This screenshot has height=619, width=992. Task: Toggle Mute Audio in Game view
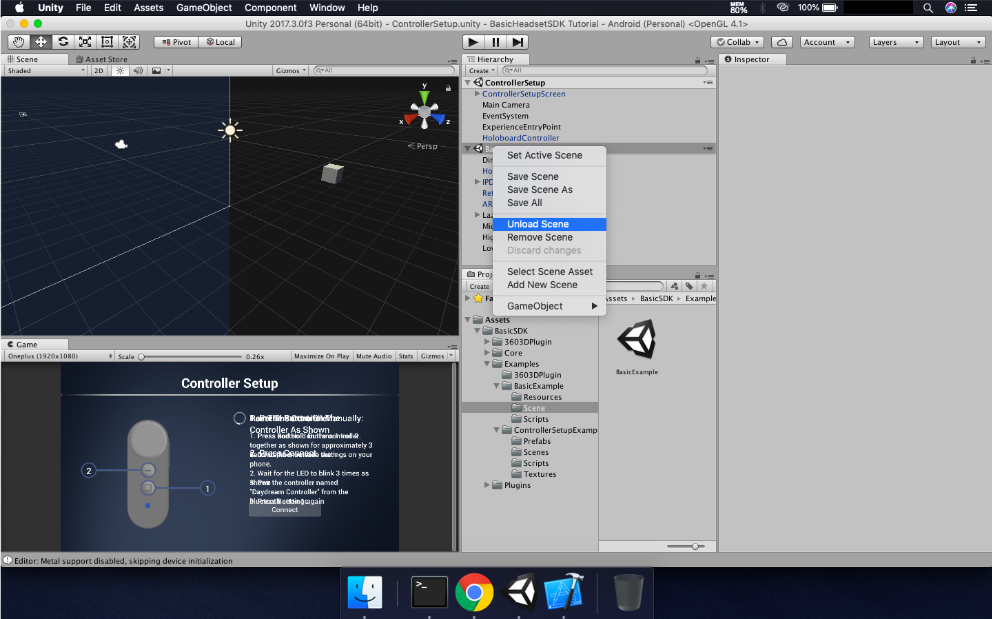pos(374,356)
